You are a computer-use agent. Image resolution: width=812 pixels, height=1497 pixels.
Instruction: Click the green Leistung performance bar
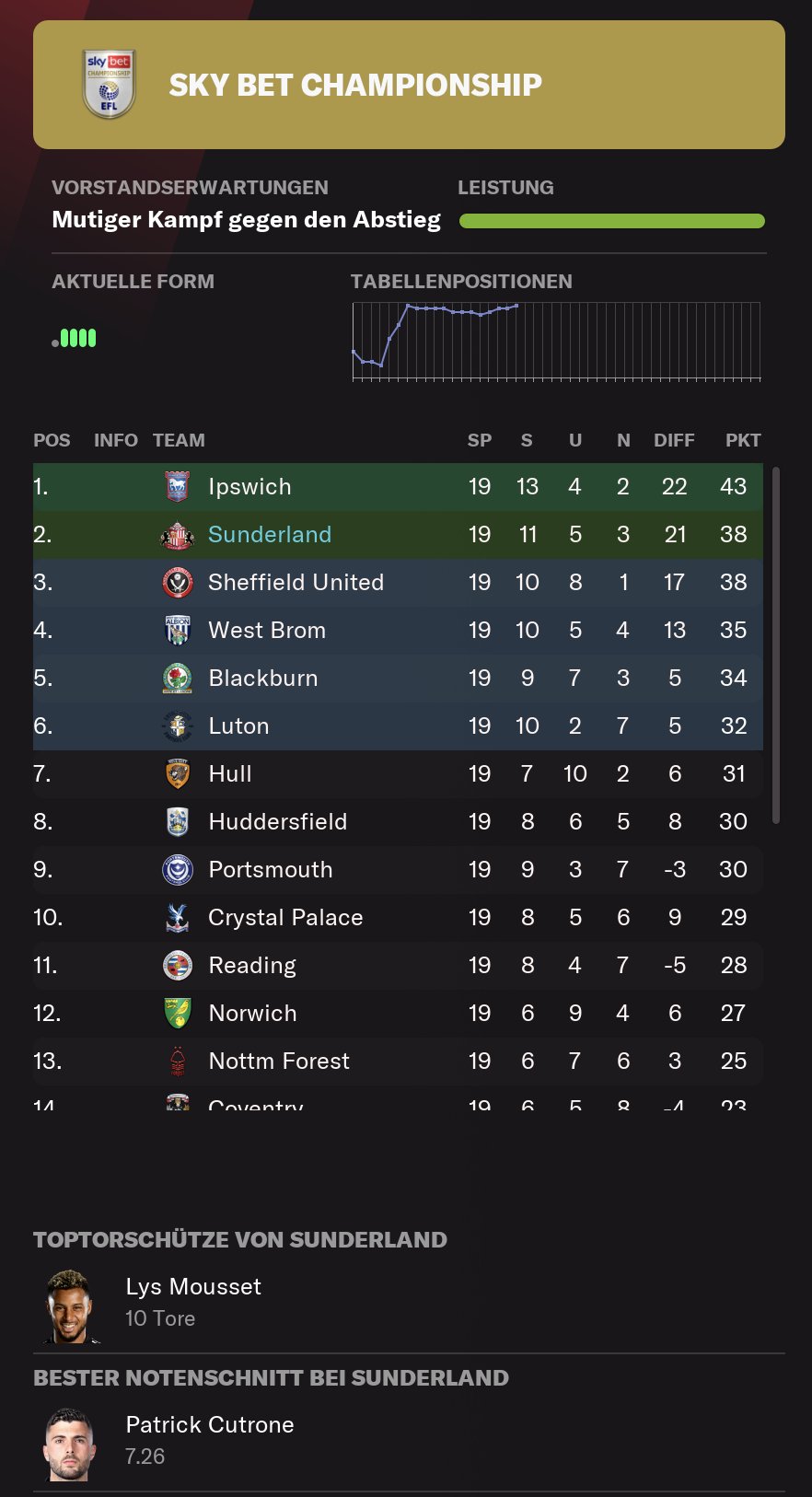point(611,221)
